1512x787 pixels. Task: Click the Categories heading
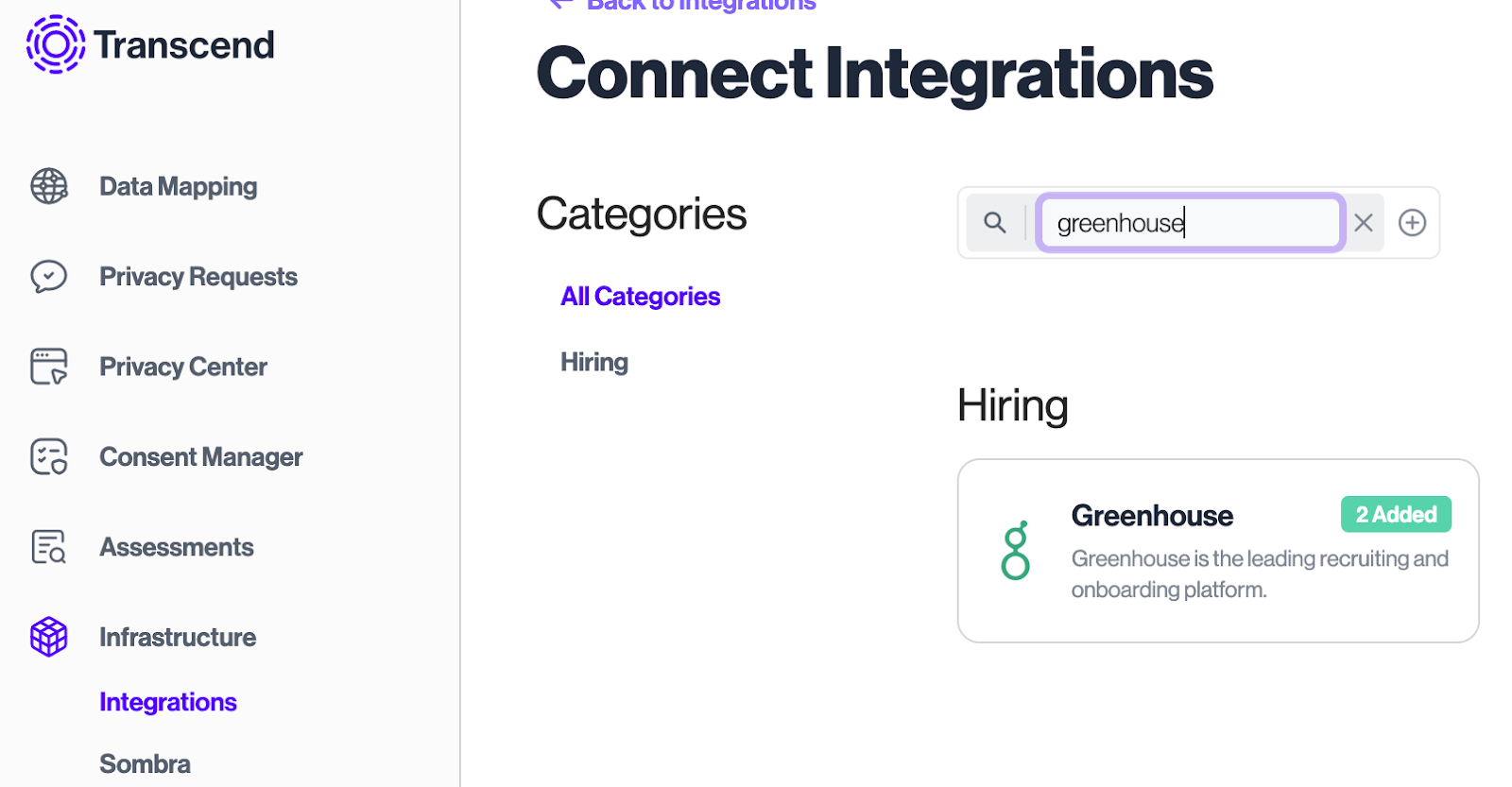pyautogui.click(x=642, y=214)
